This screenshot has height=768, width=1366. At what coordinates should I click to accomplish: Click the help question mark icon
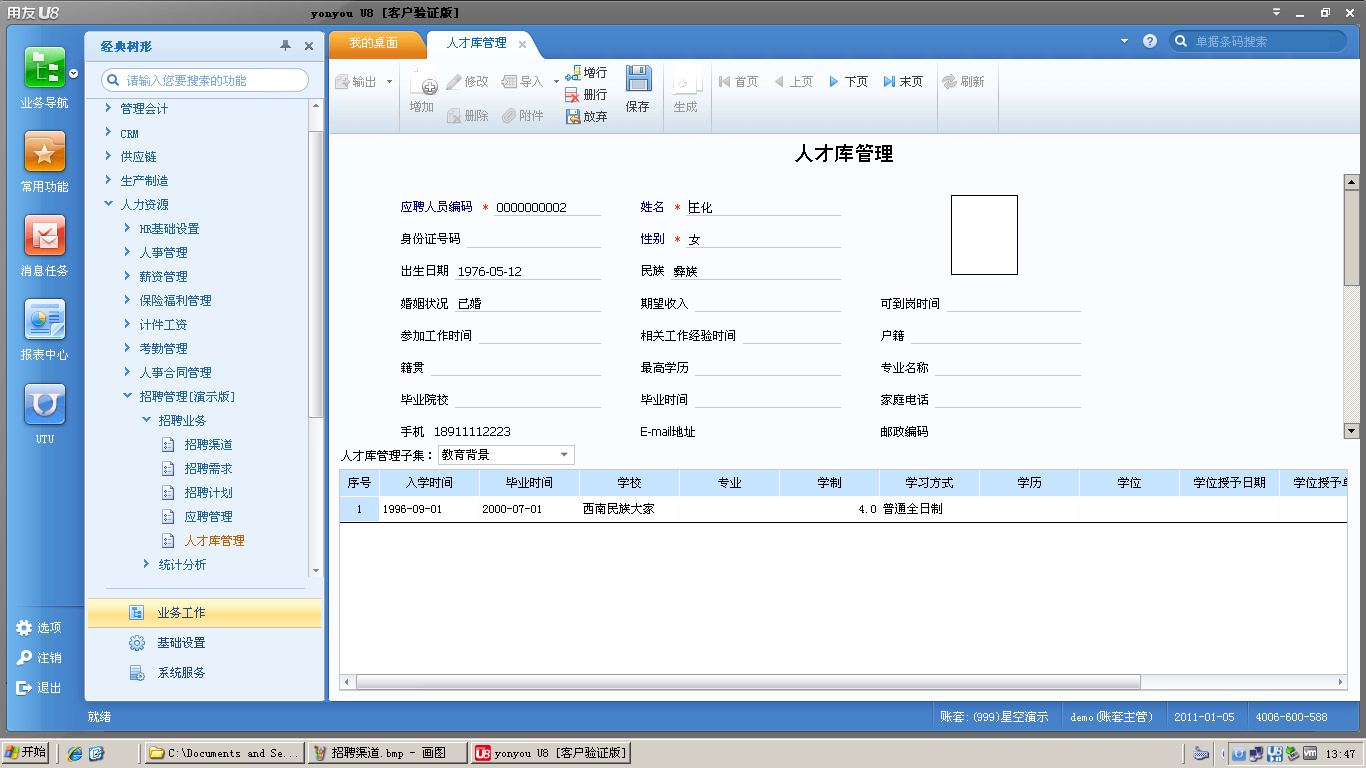(1150, 41)
